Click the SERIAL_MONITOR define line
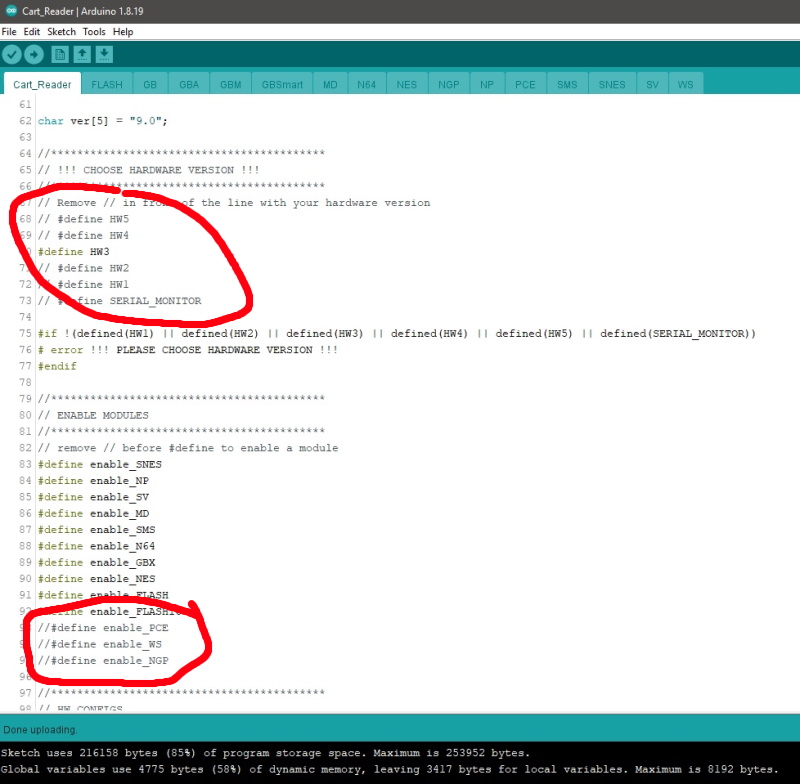Image resolution: width=800 pixels, height=784 pixels. pos(119,300)
